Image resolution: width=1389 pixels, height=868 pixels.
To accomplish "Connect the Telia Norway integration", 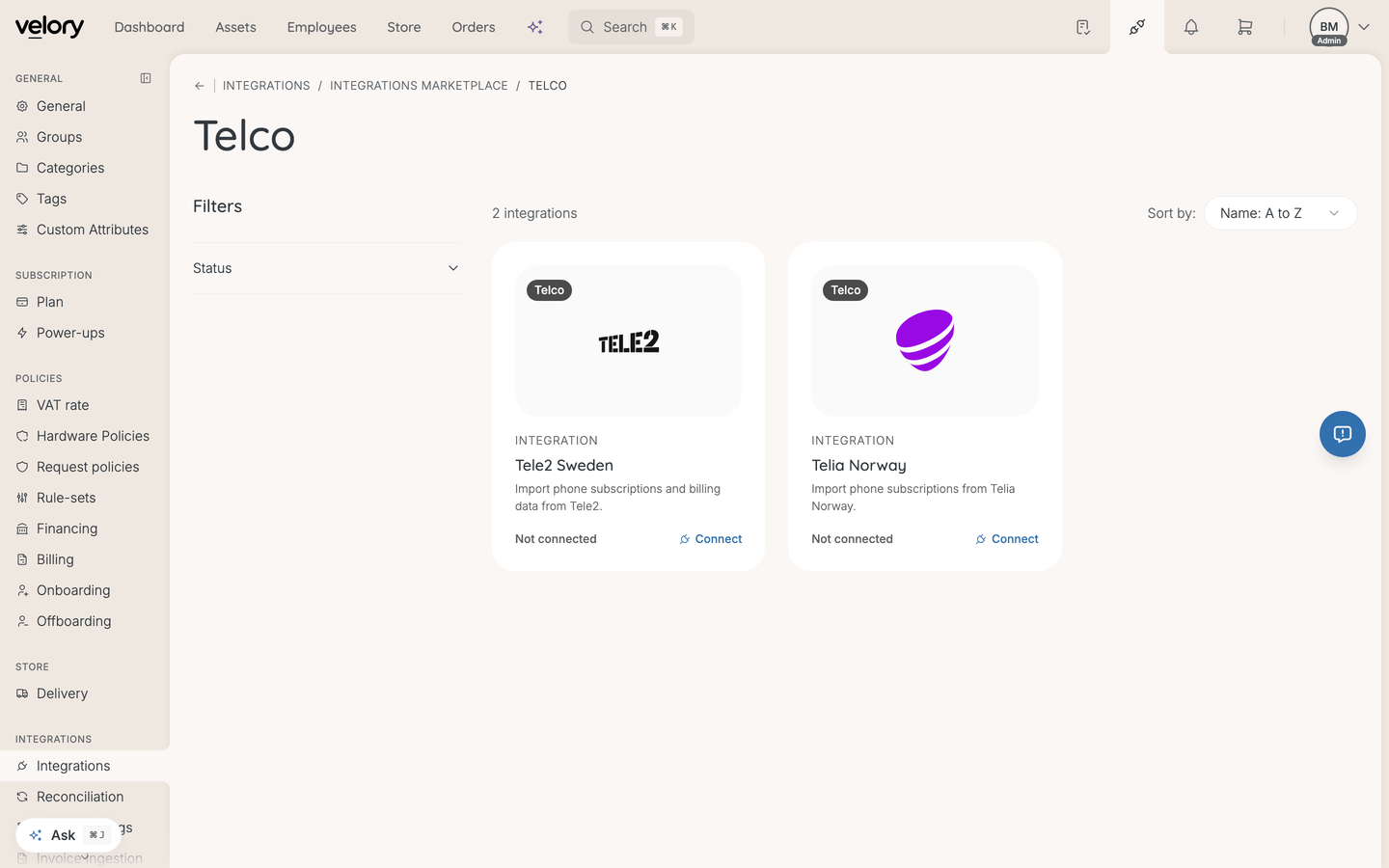I will click(x=1007, y=539).
